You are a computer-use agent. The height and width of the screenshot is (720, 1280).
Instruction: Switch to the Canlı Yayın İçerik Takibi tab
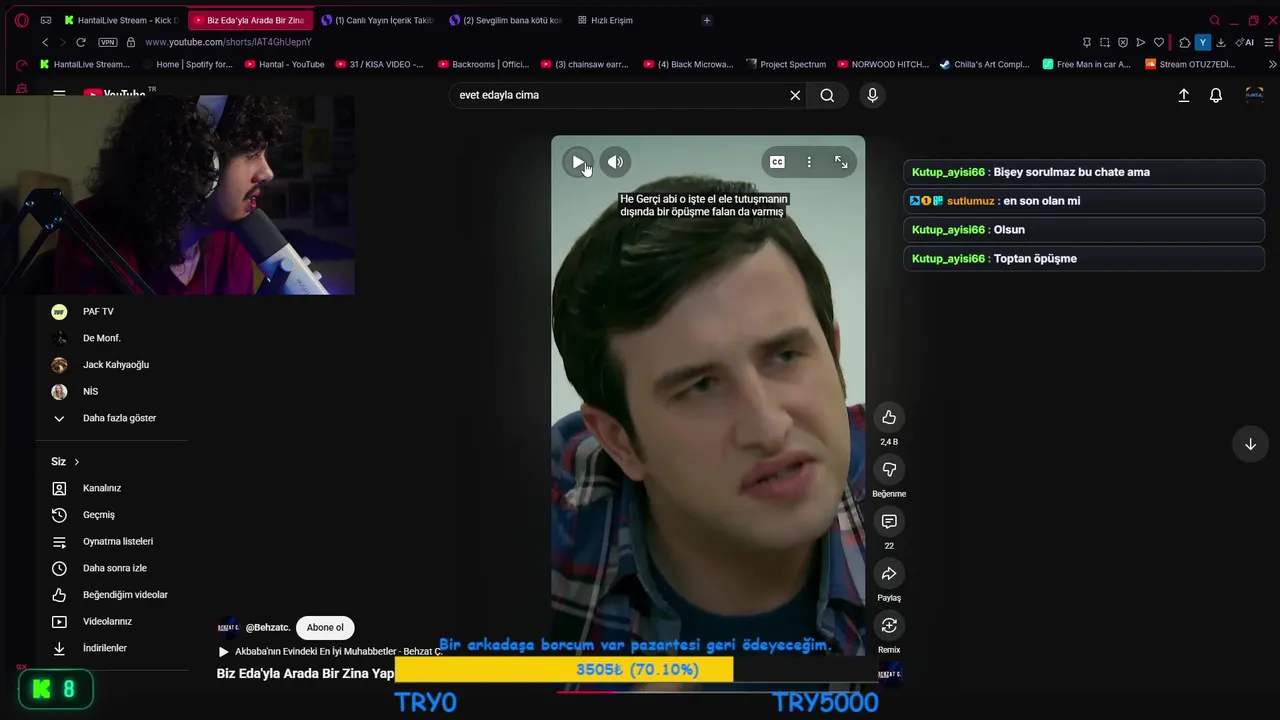pyautogui.click(x=377, y=20)
